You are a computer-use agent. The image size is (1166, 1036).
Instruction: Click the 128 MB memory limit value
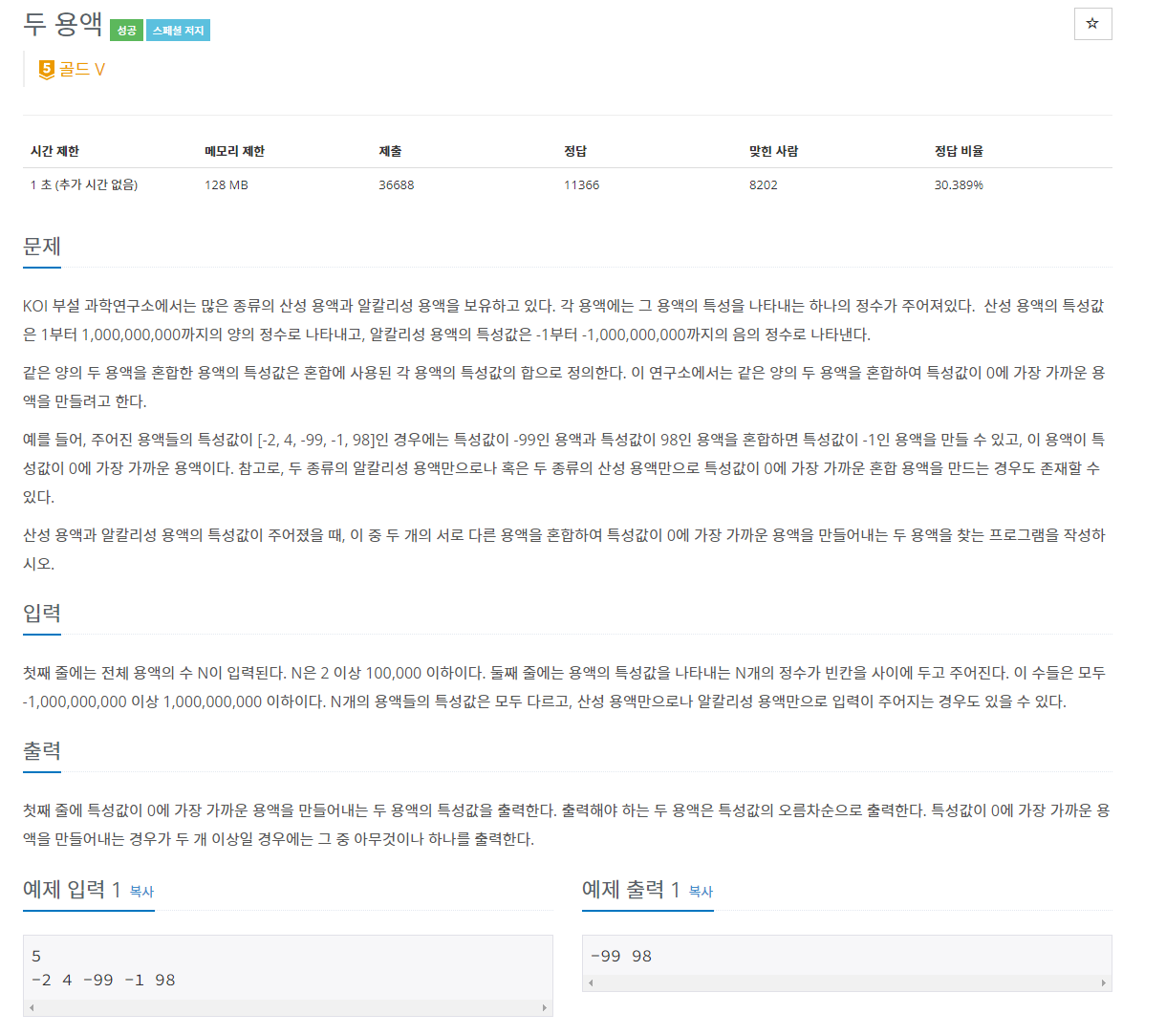click(x=227, y=184)
